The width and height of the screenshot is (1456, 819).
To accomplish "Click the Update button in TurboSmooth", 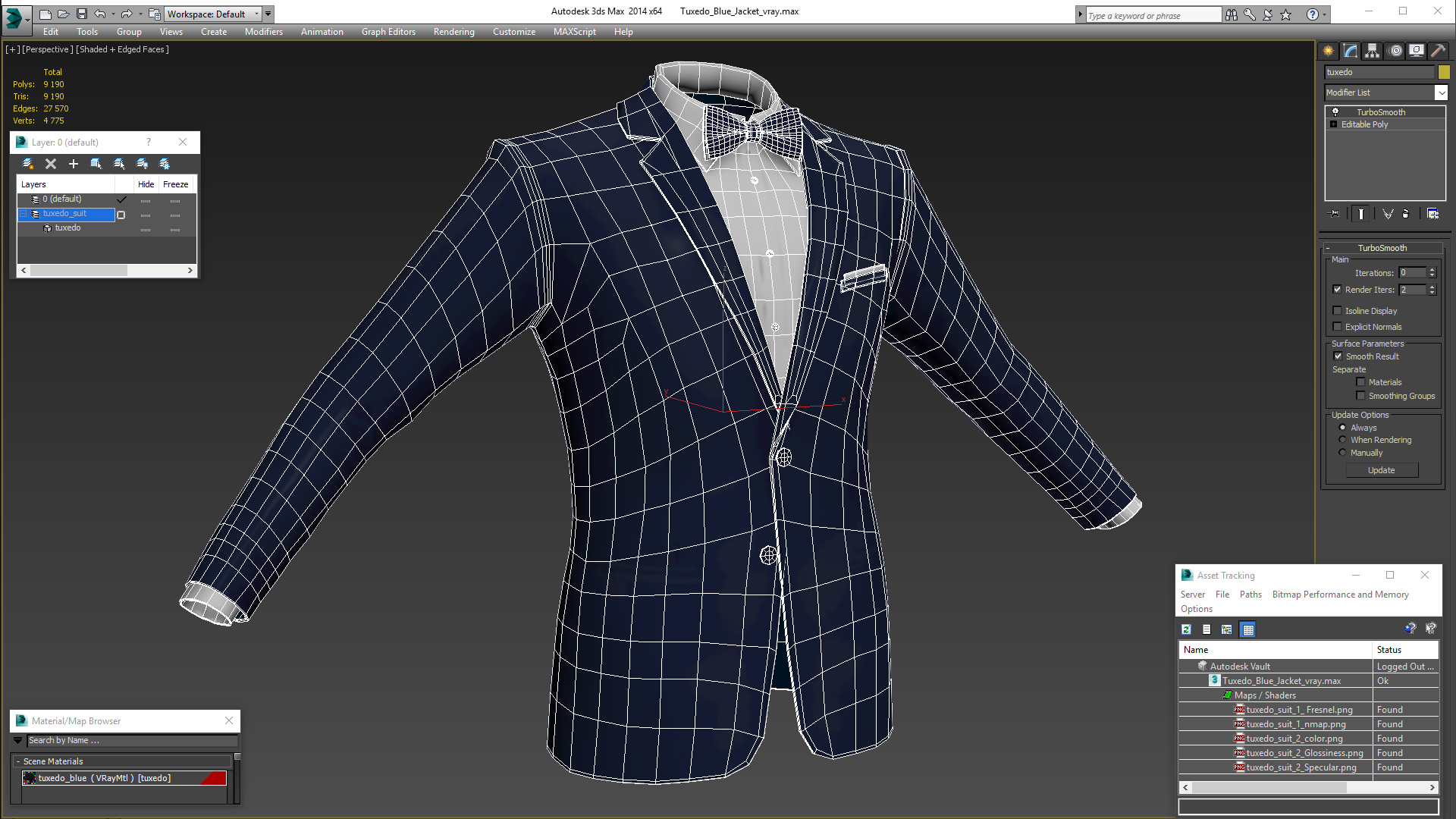I will click(x=1382, y=470).
